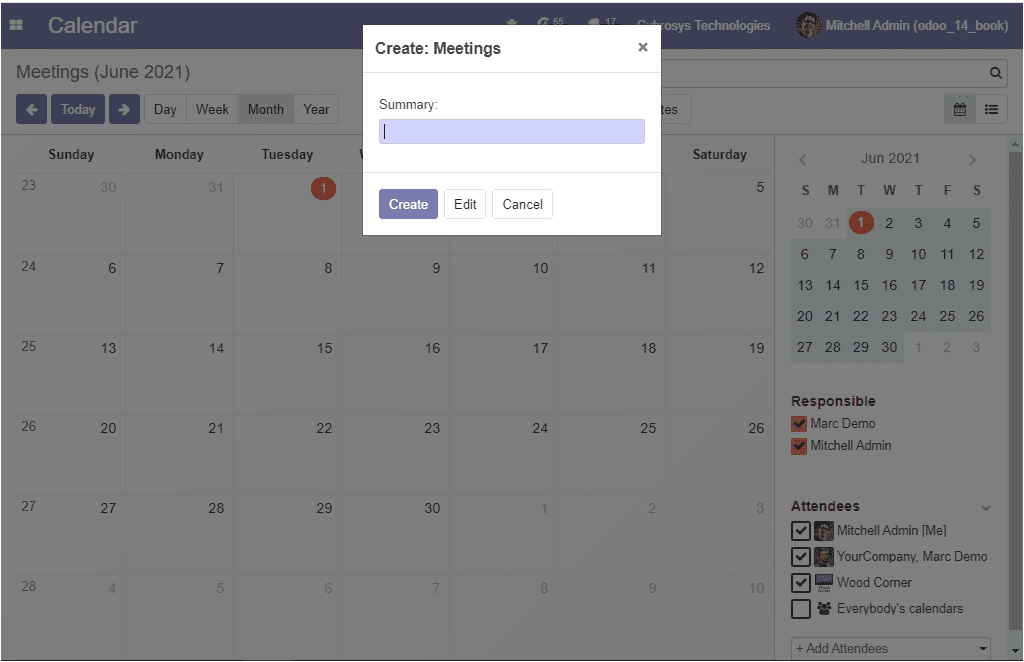Toggle Wood Corner attendee checkbox
The image size is (1024, 662).
click(801, 583)
